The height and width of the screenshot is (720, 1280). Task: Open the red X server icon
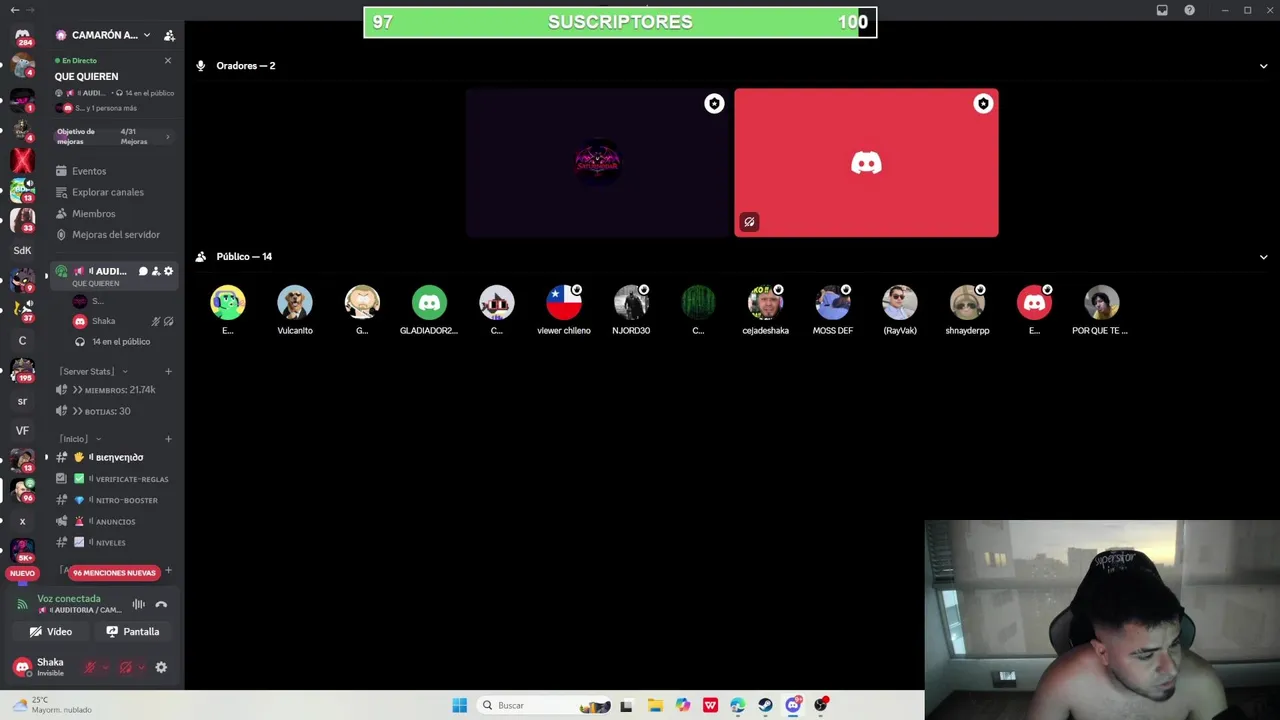point(22,160)
